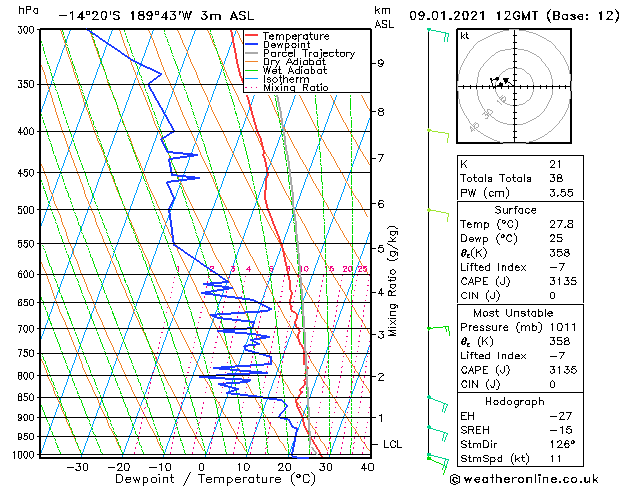
Task: Click the wind barb at 500 hPa
Action: pos(438,215)
